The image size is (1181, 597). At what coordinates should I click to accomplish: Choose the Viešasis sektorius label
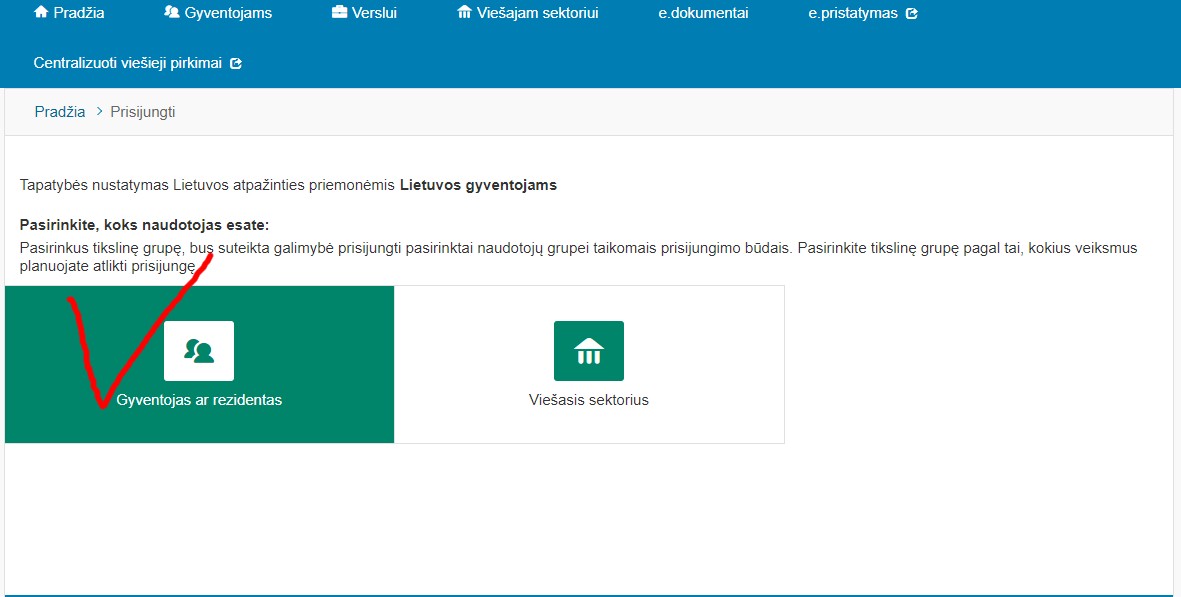coord(589,400)
